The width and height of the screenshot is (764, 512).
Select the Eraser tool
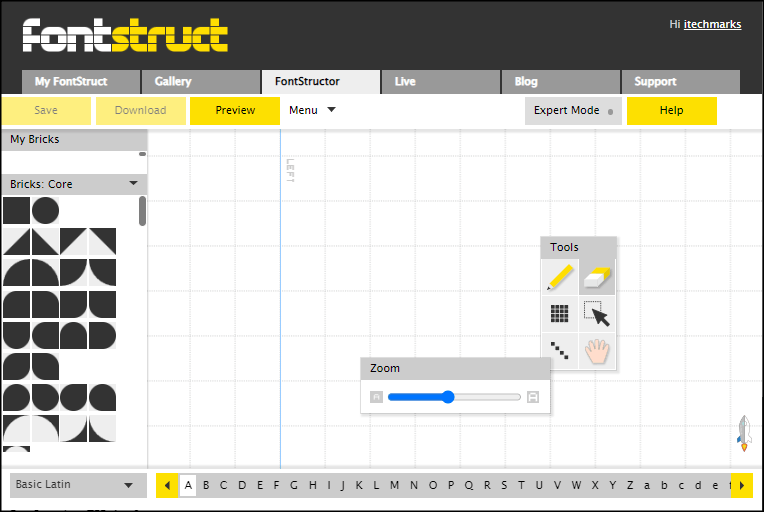click(x=597, y=277)
